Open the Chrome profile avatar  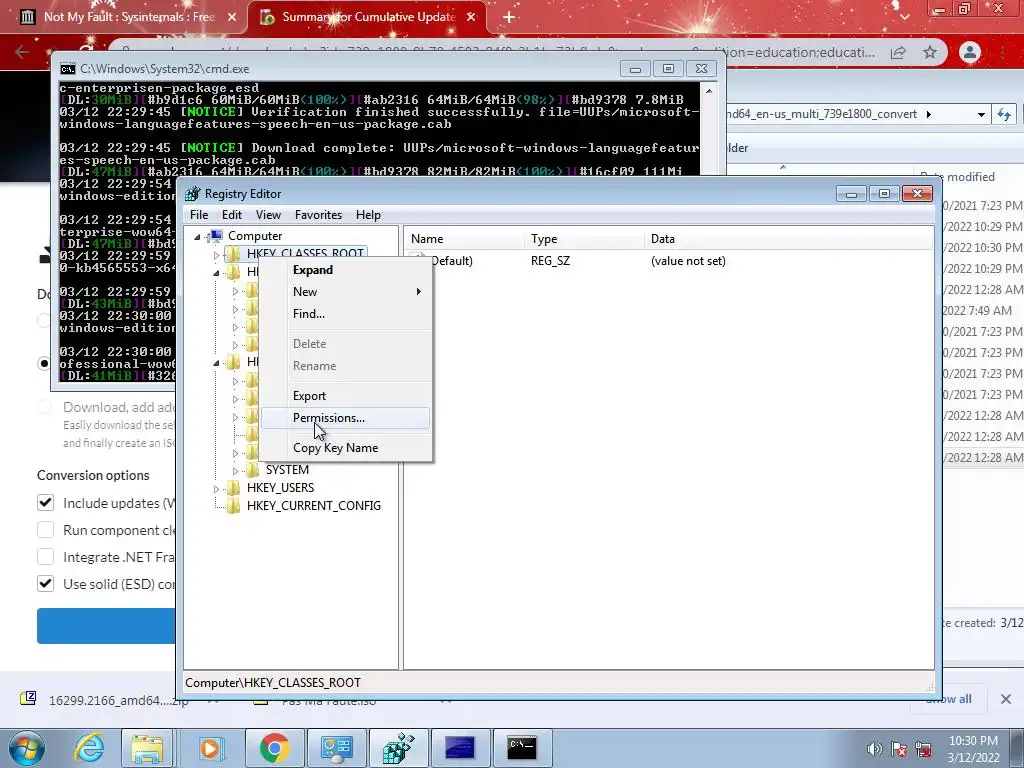click(x=970, y=52)
